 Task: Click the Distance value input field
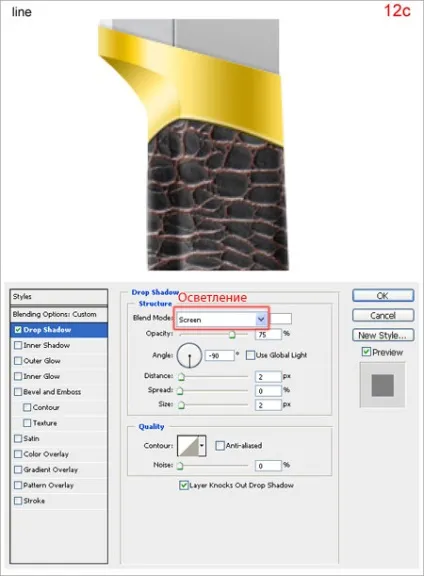point(268,376)
